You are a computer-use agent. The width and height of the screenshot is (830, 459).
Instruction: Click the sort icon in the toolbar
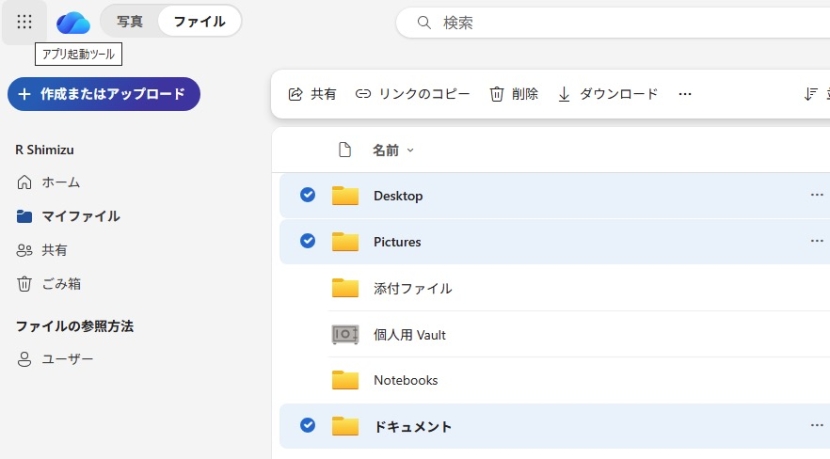[810, 94]
